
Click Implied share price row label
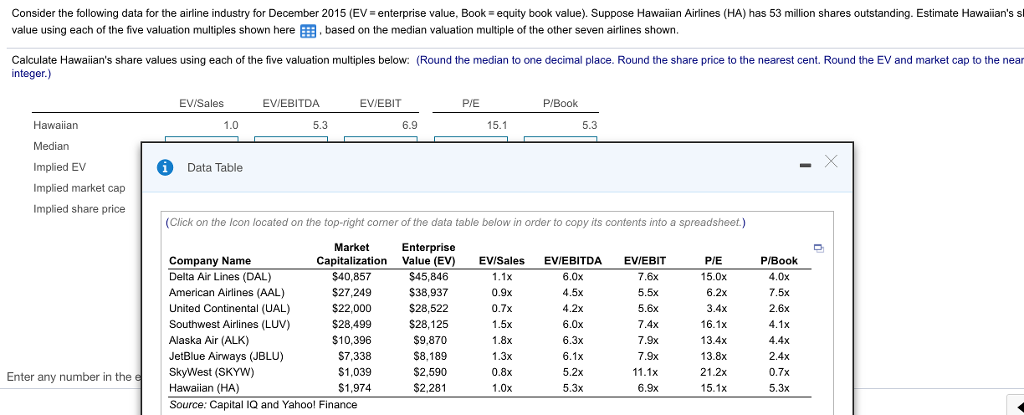(79, 209)
